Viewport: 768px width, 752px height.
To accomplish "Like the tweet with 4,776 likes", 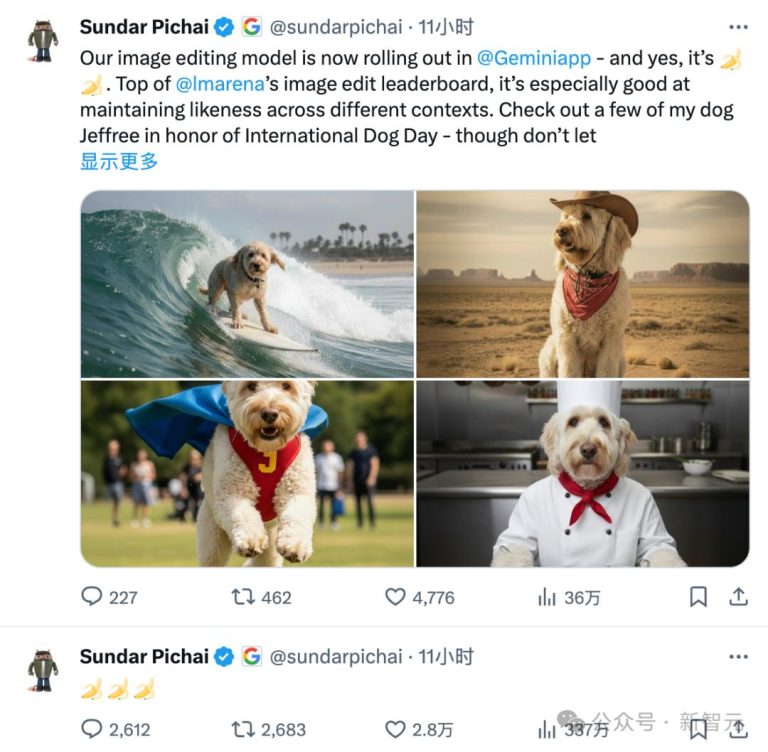I will click(396, 597).
